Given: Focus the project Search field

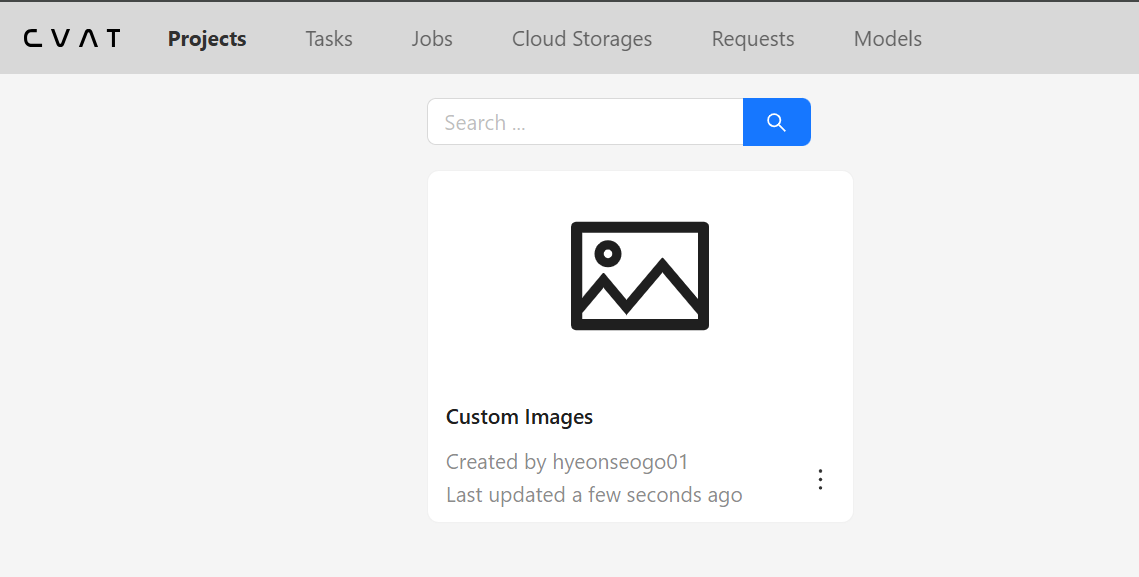Looking at the screenshot, I should click(585, 122).
